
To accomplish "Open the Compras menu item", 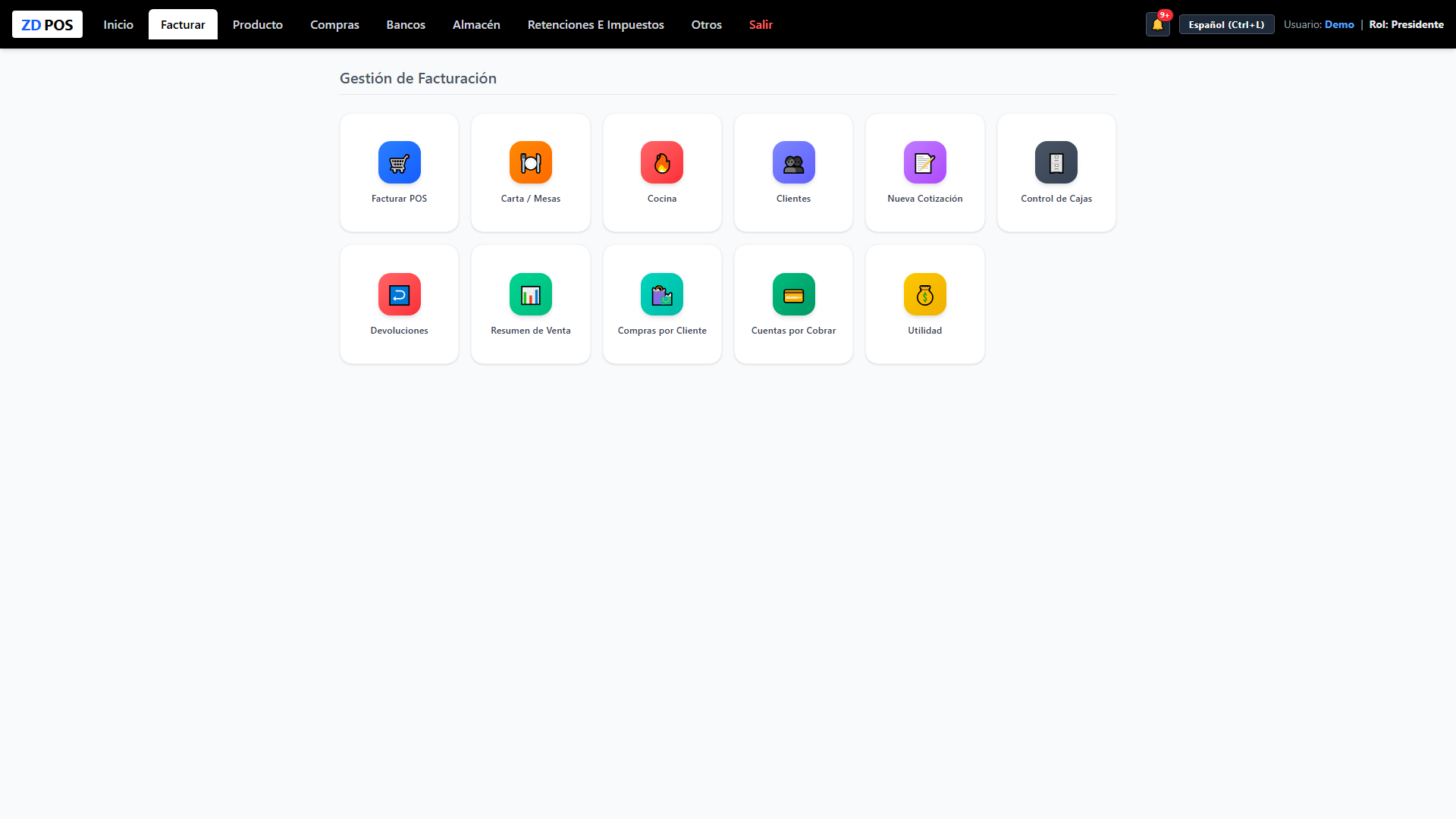I will (x=334, y=24).
